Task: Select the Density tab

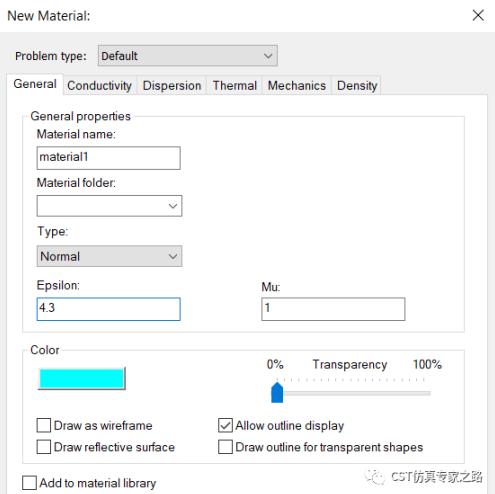Action: 357,86
